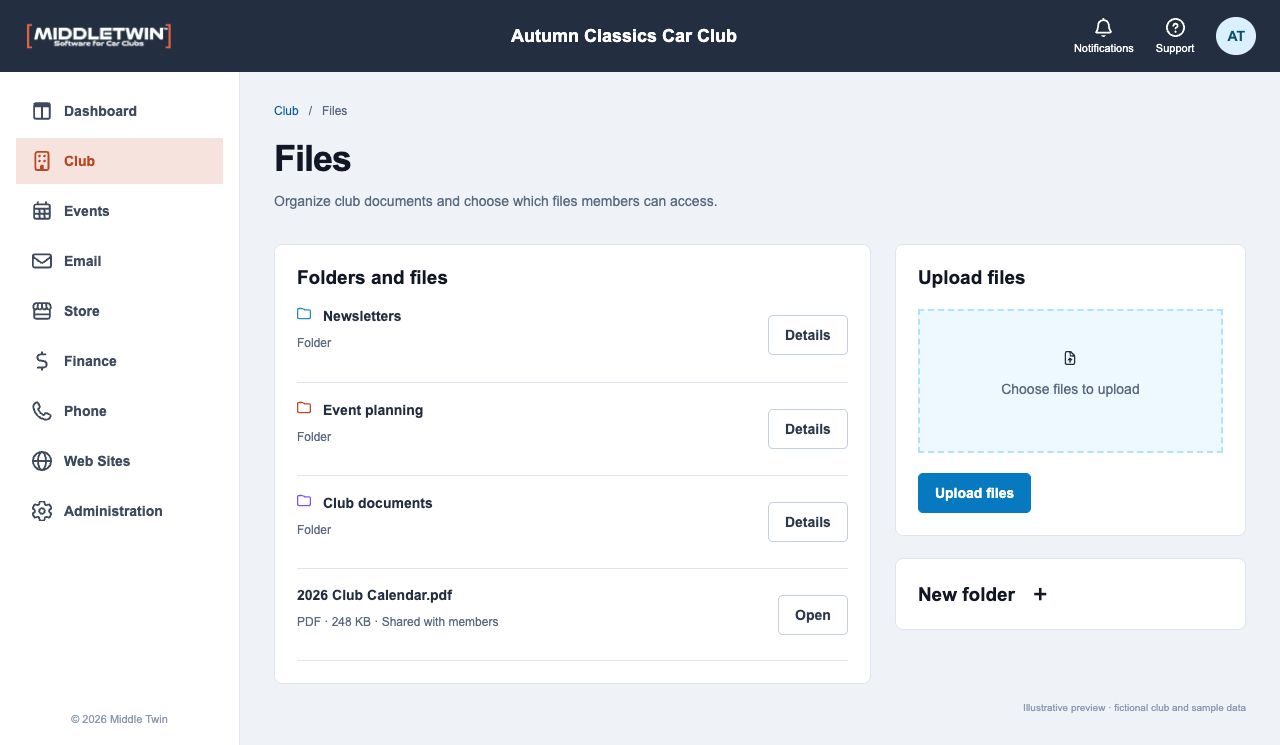This screenshot has width=1280, height=745.
Task: Click the Finance dollar icon
Action: point(42,361)
